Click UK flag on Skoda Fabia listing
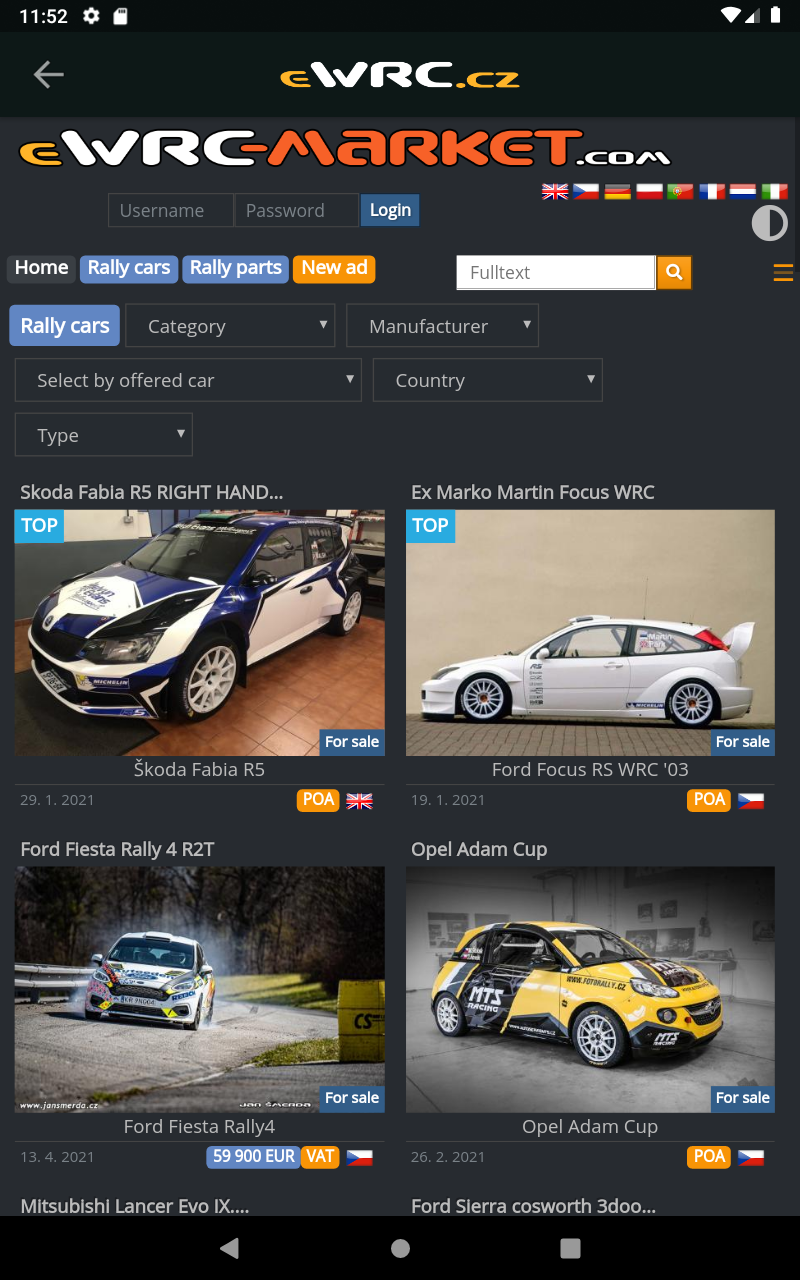Image resolution: width=800 pixels, height=1280 pixels. click(359, 801)
